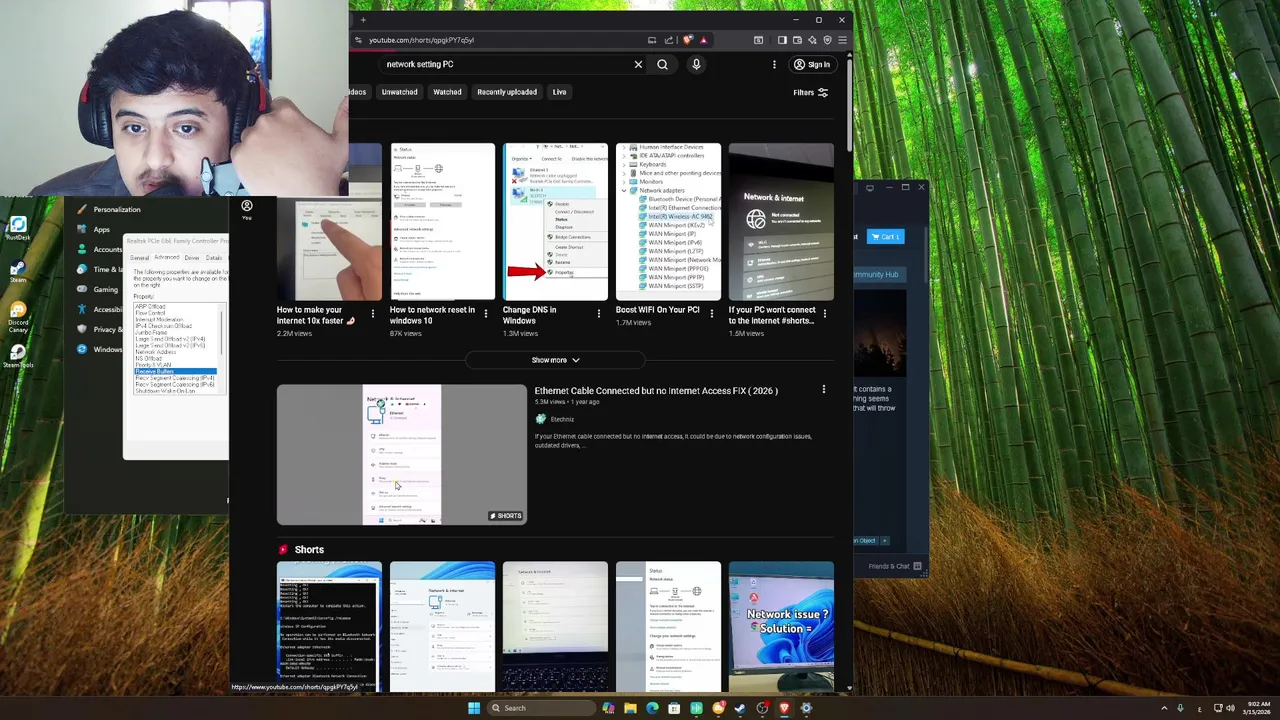Viewport: 1280px width, 720px height.
Task: Expand more shorts with Show more
Action: tap(555, 360)
